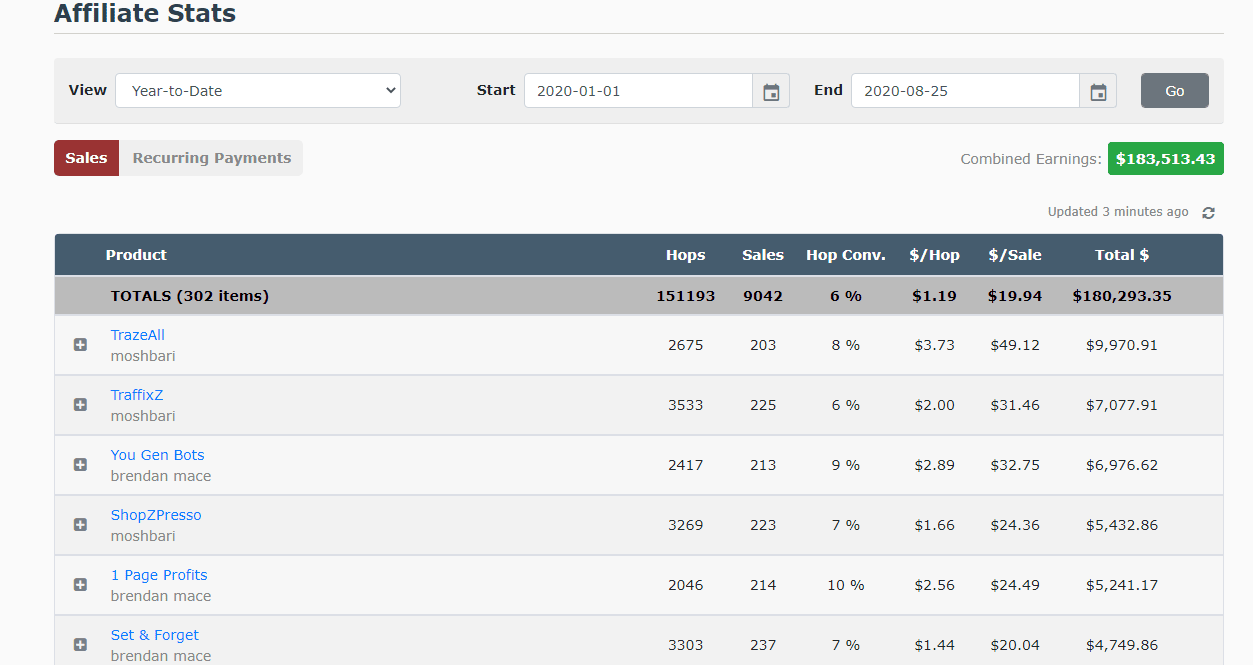Click the green Combined Earnings badge
Image resolution: width=1253 pixels, height=665 pixels.
click(1165, 159)
